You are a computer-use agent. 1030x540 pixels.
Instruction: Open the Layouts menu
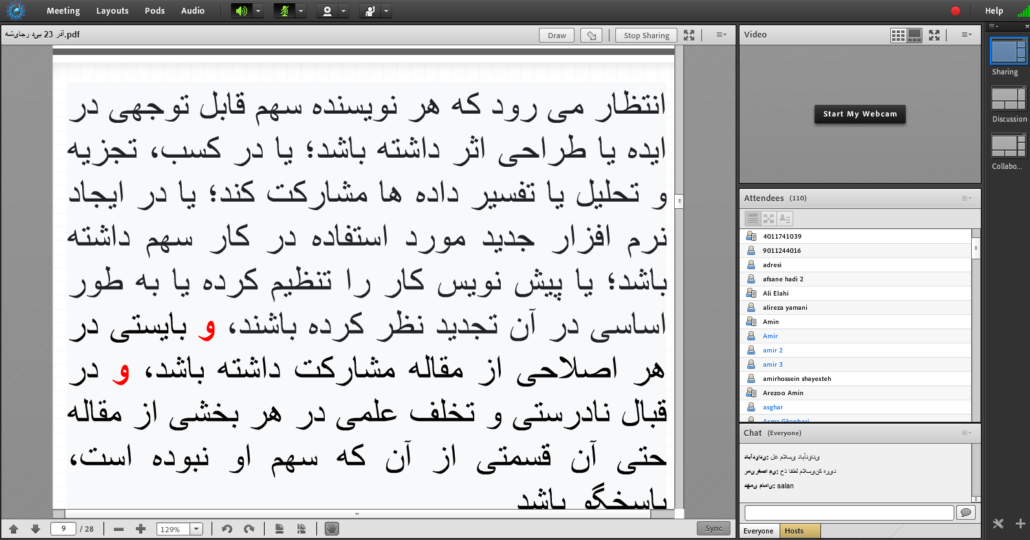coord(112,11)
